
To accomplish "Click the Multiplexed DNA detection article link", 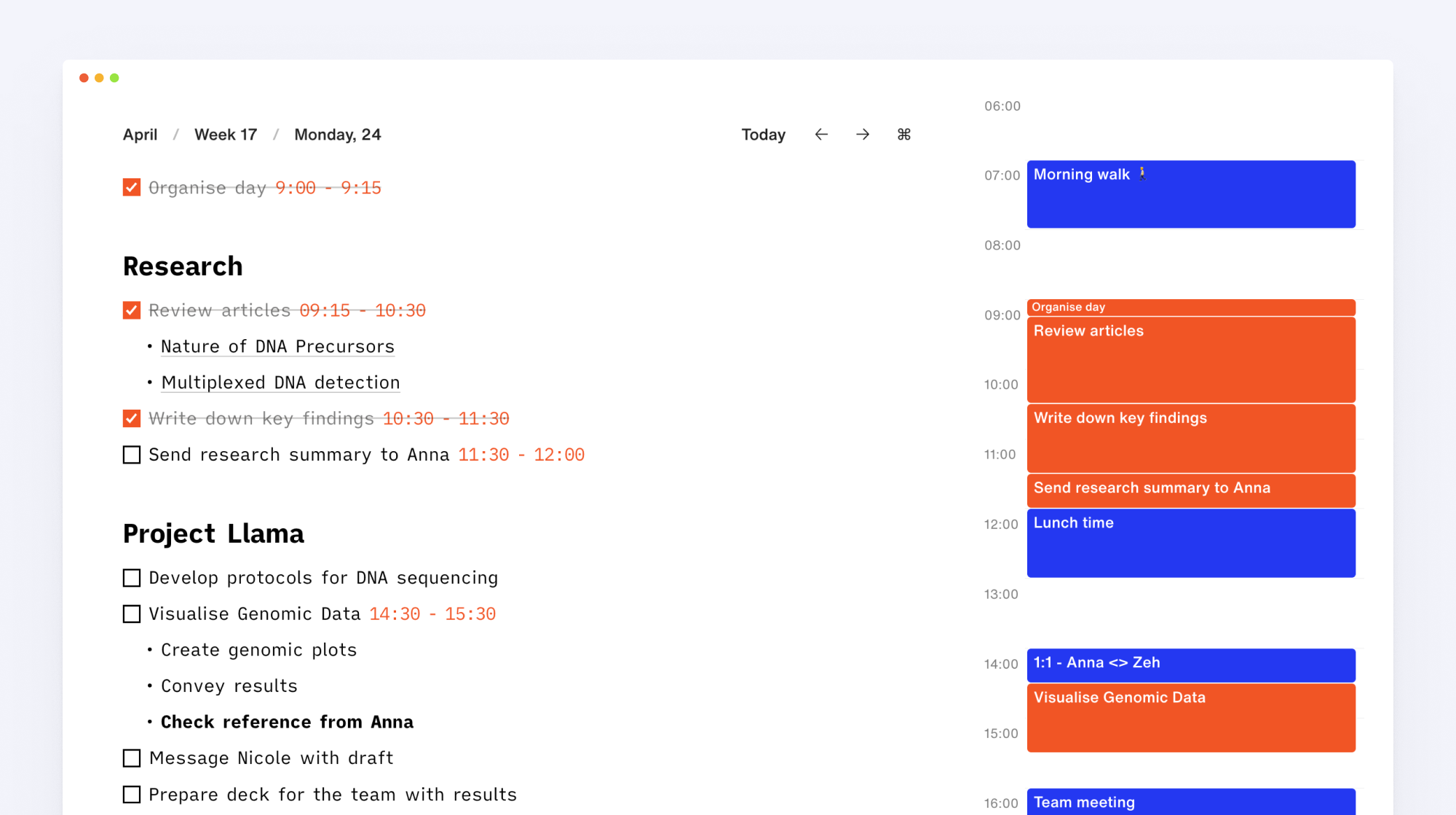I will [280, 381].
